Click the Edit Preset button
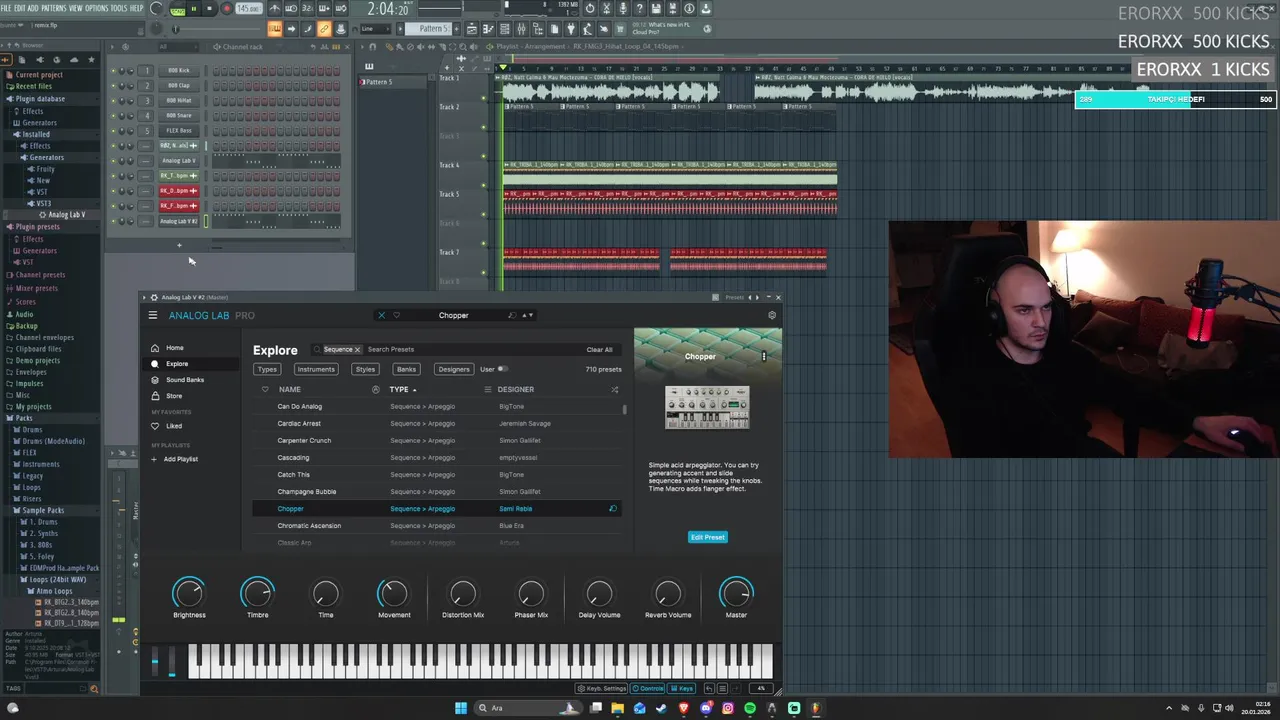The image size is (1280, 720). tap(707, 537)
